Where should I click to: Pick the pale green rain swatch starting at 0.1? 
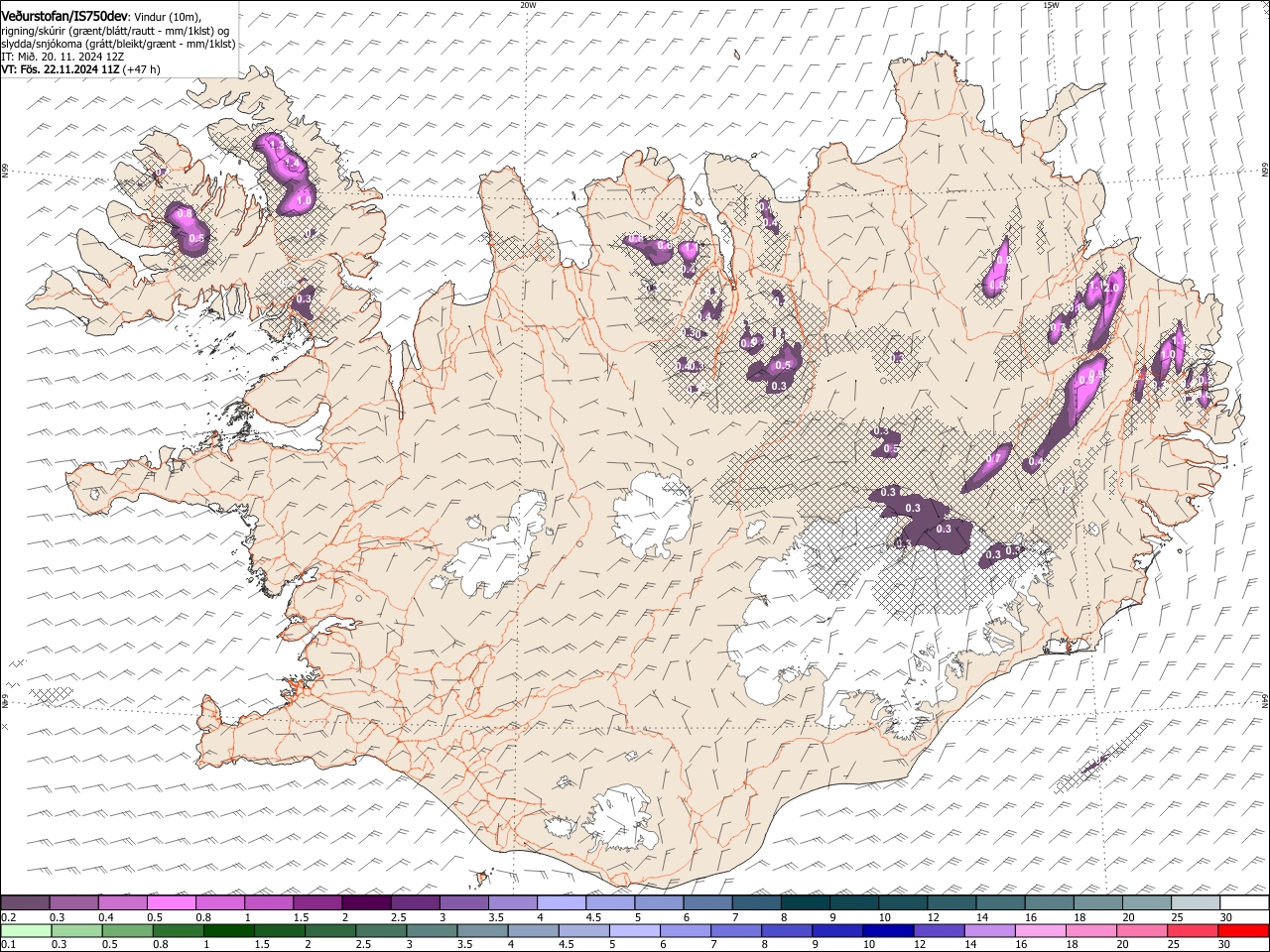click(26, 930)
